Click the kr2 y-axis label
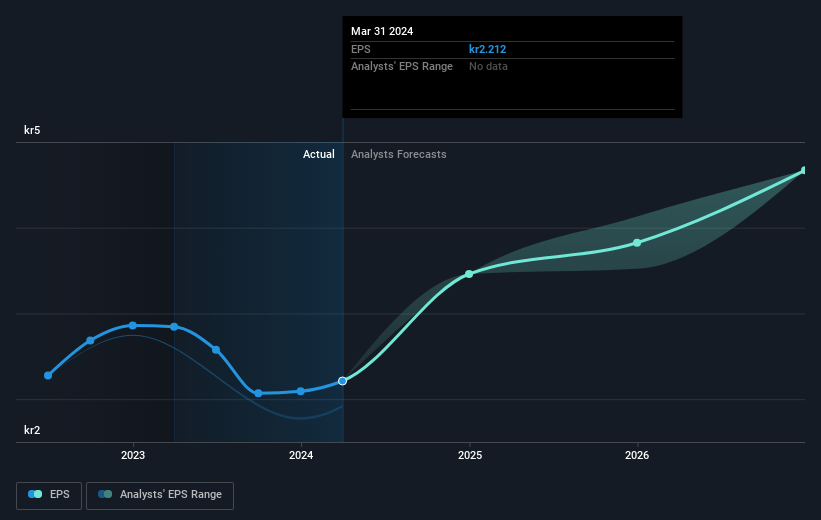The height and width of the screenshot is (520, 821). (x=32, y=430)
